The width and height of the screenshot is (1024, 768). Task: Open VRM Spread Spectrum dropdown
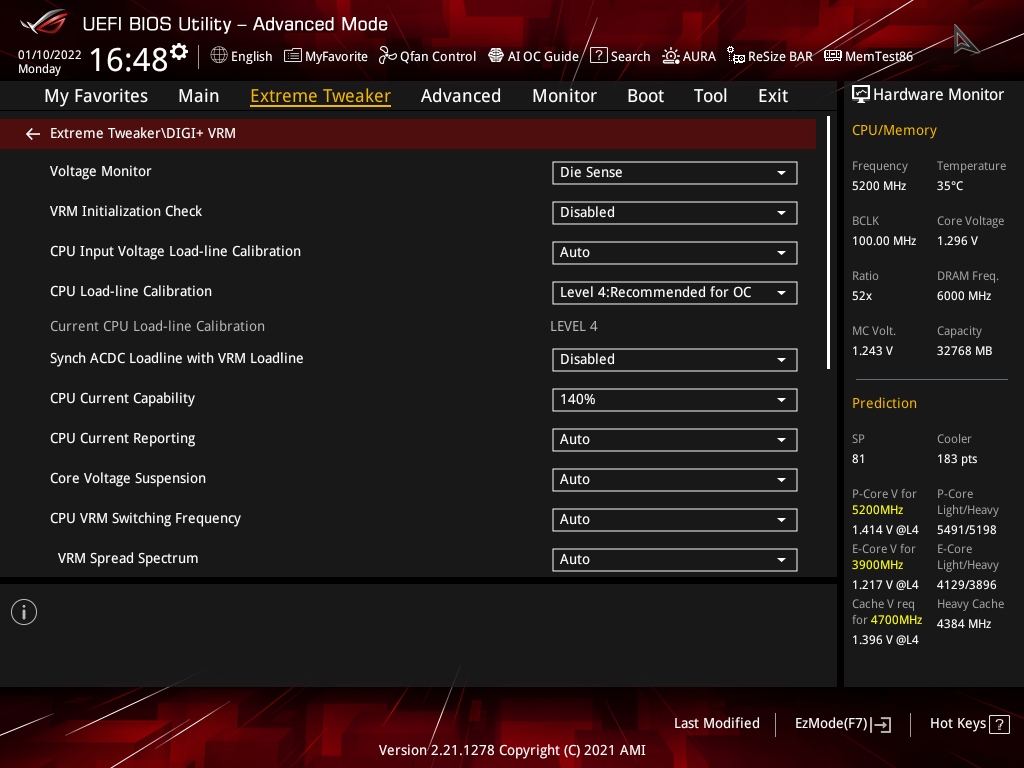[x=675, y=560]
